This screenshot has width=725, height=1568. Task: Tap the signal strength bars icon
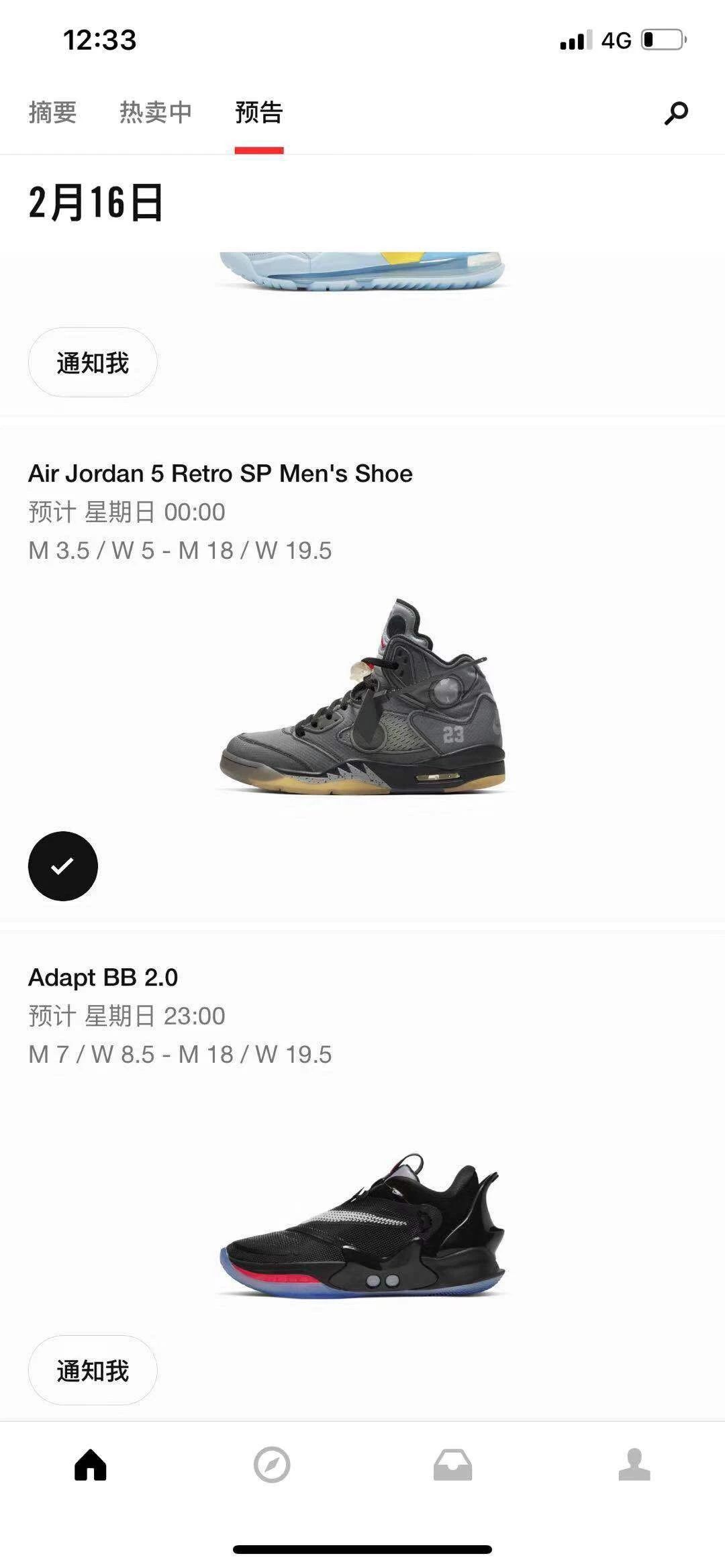point(576,40)
